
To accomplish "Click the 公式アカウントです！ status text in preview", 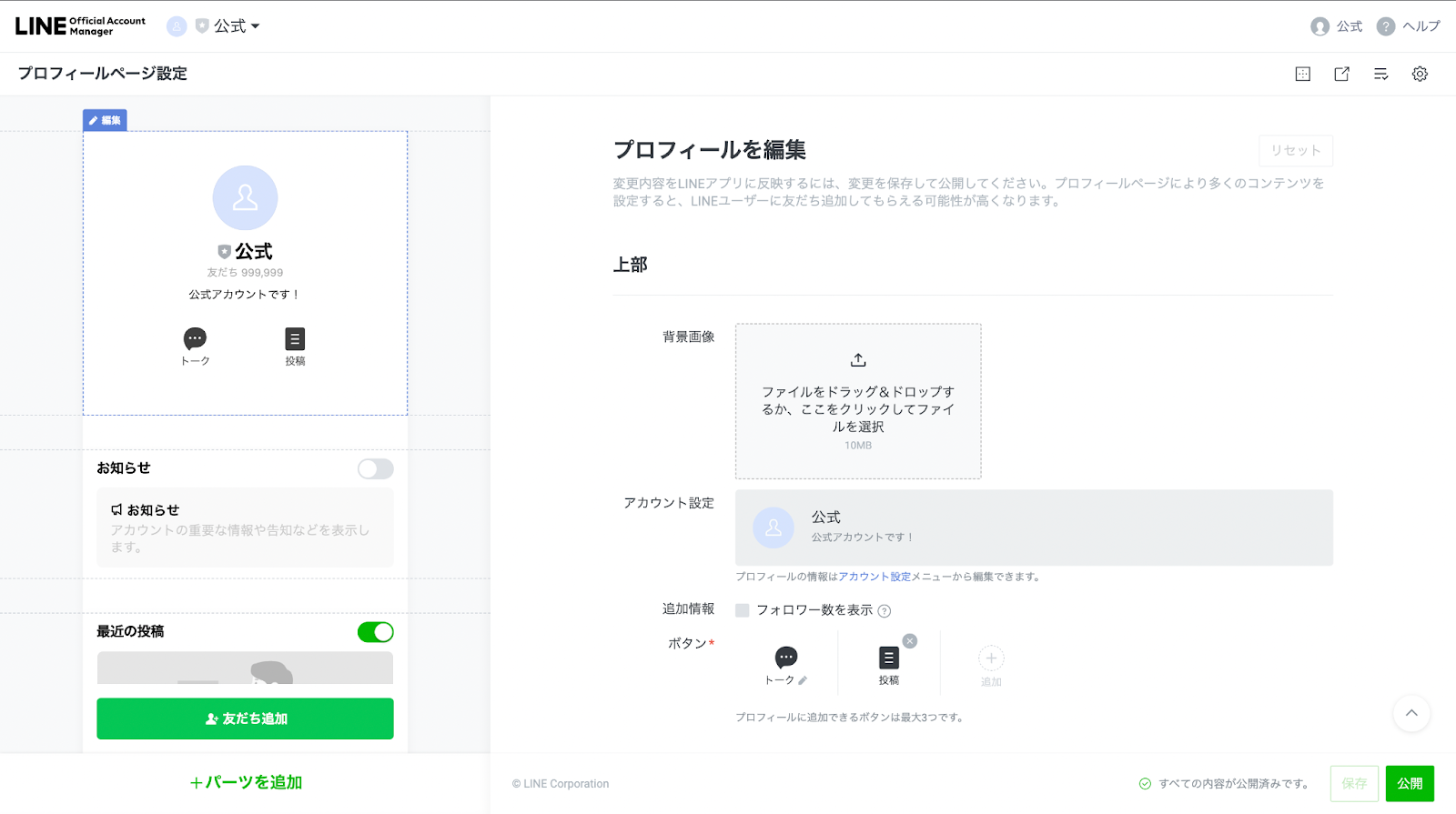I will (x=245, y=295).
